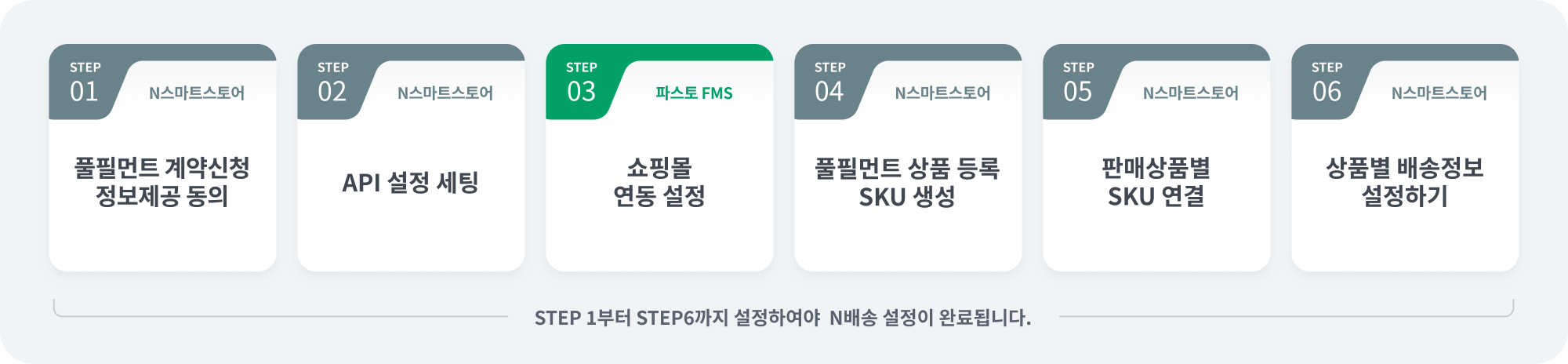The height and width of the screenshot is (364, 1568).
Task: Click N스마트스토어 label in step 02
Action: pyautogui.click(x=445, y=93)
